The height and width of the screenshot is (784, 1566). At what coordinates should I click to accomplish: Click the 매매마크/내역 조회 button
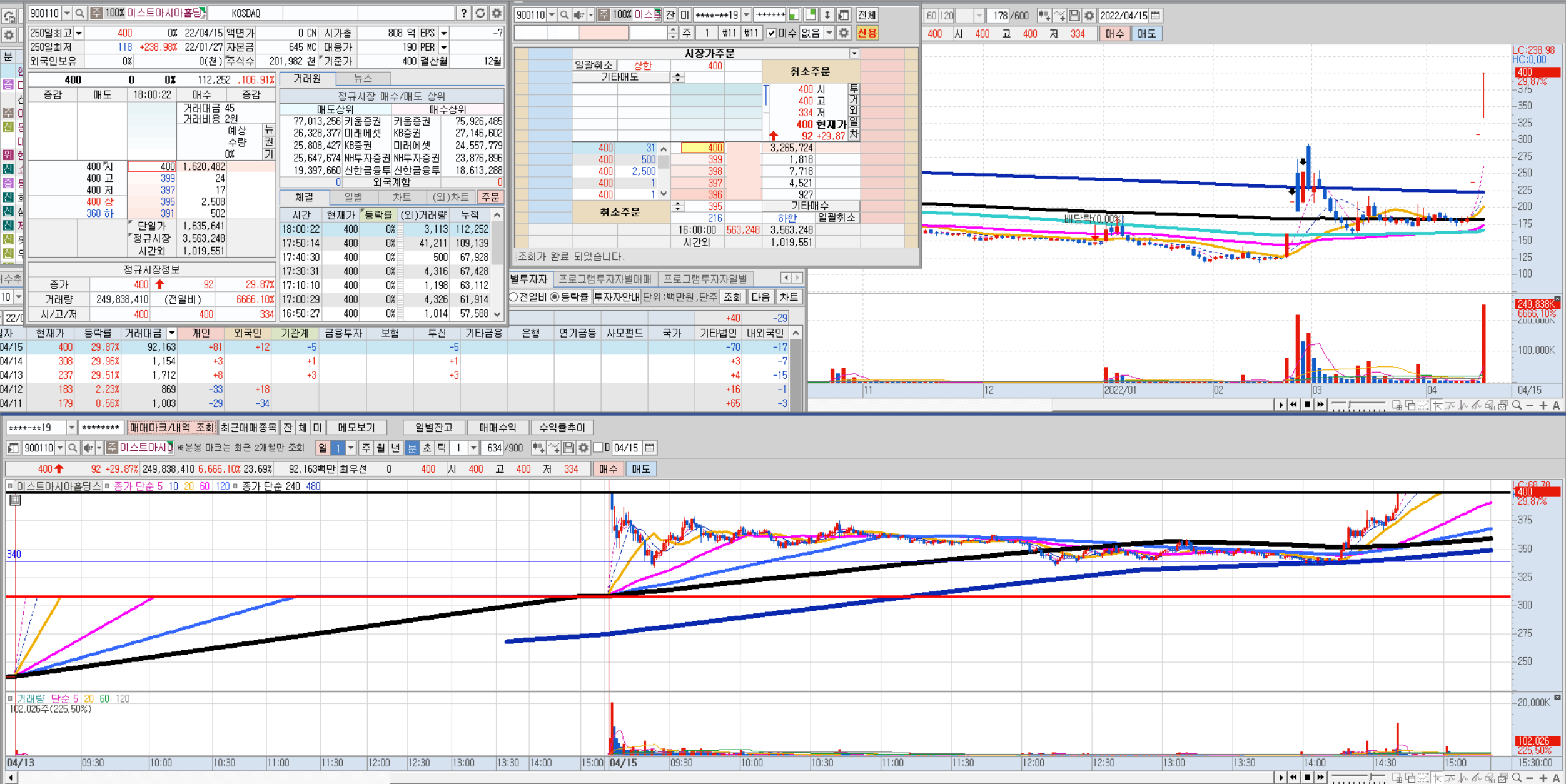coord(172,428)
